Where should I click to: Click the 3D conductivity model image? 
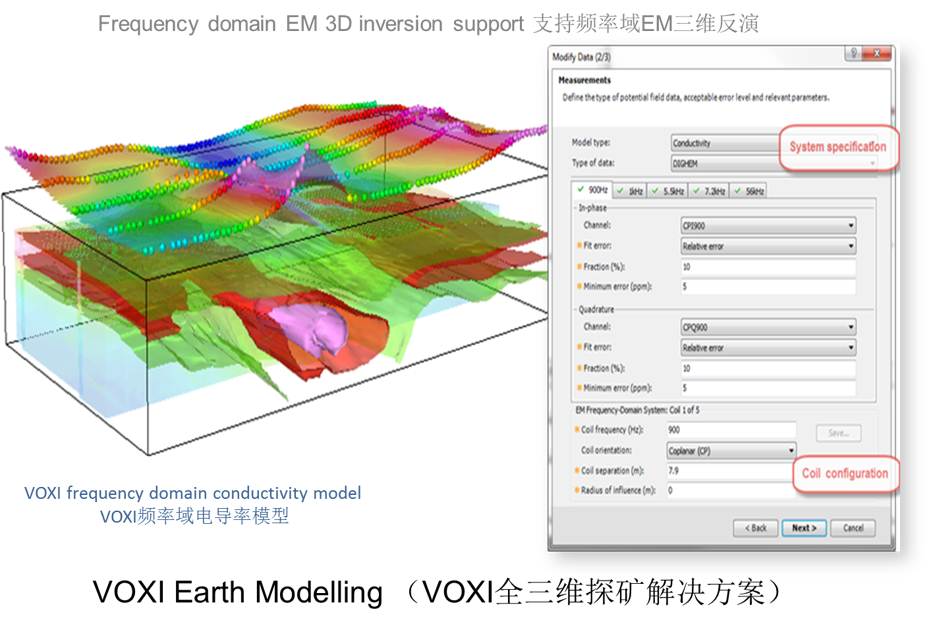point(275,277)
